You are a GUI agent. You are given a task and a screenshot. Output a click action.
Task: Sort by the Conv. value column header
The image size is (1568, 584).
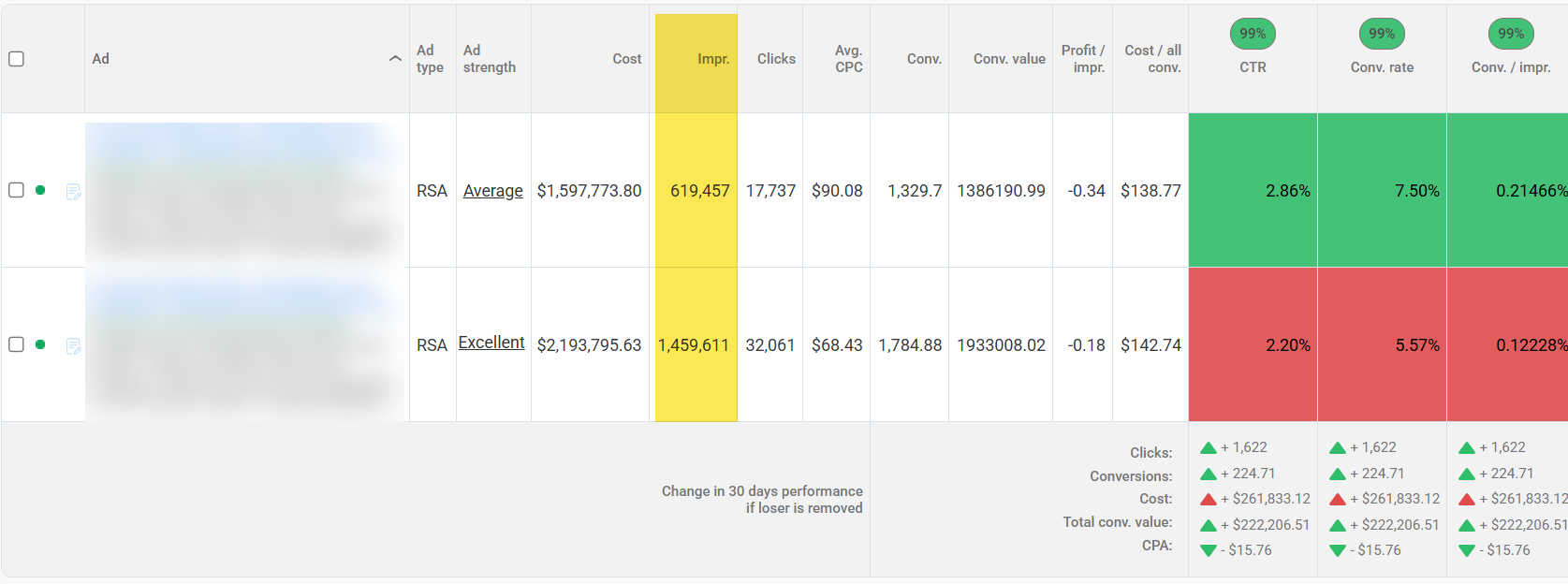click(x=1009, y=59)
